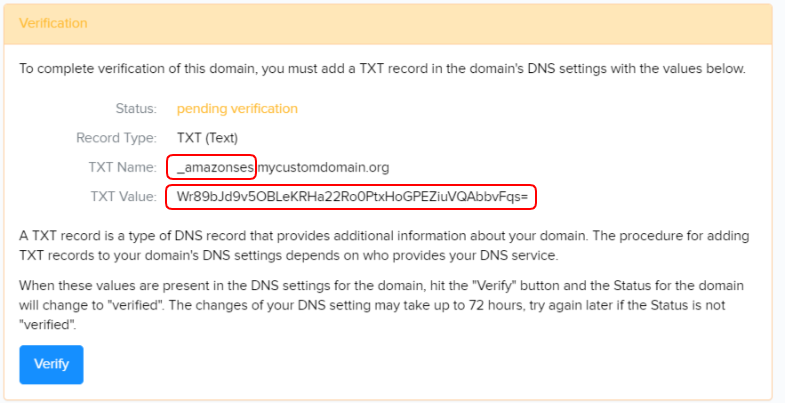
Task: Click the paragraph starting "A TXT record is"
Action: (x=380, y=245)
